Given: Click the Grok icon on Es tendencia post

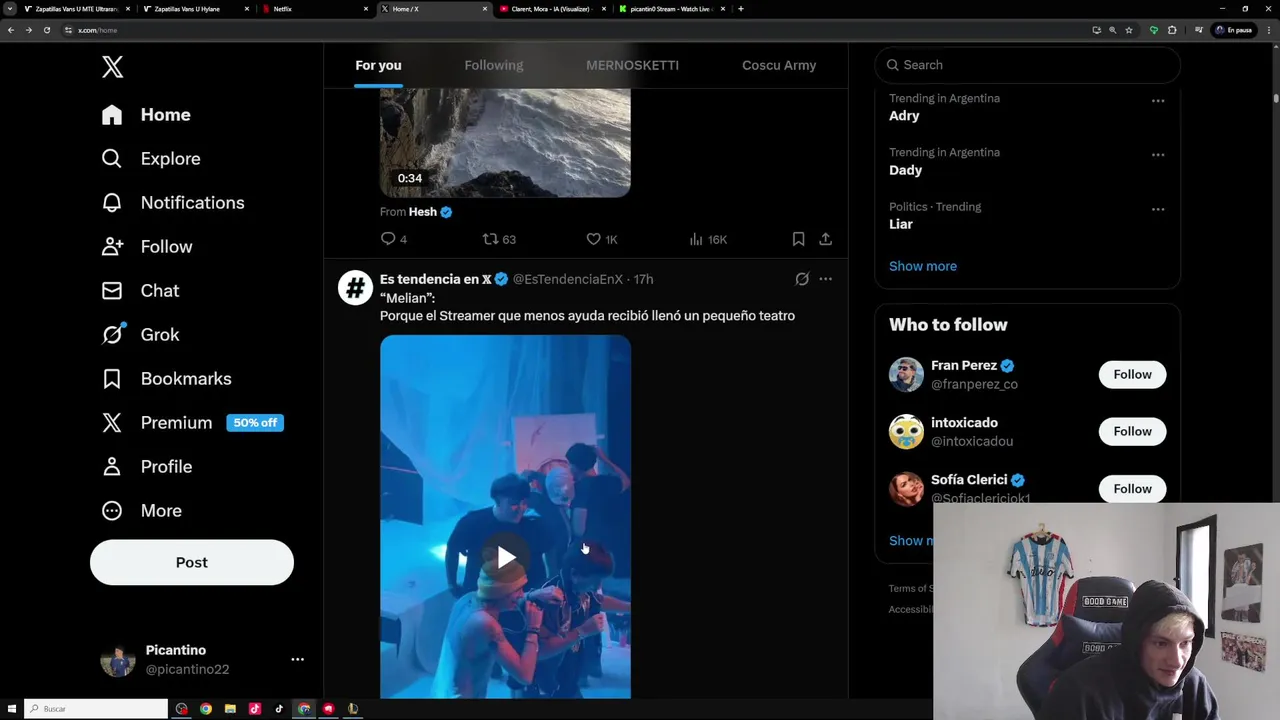Looking at the screenshot, I should point(802,279).
